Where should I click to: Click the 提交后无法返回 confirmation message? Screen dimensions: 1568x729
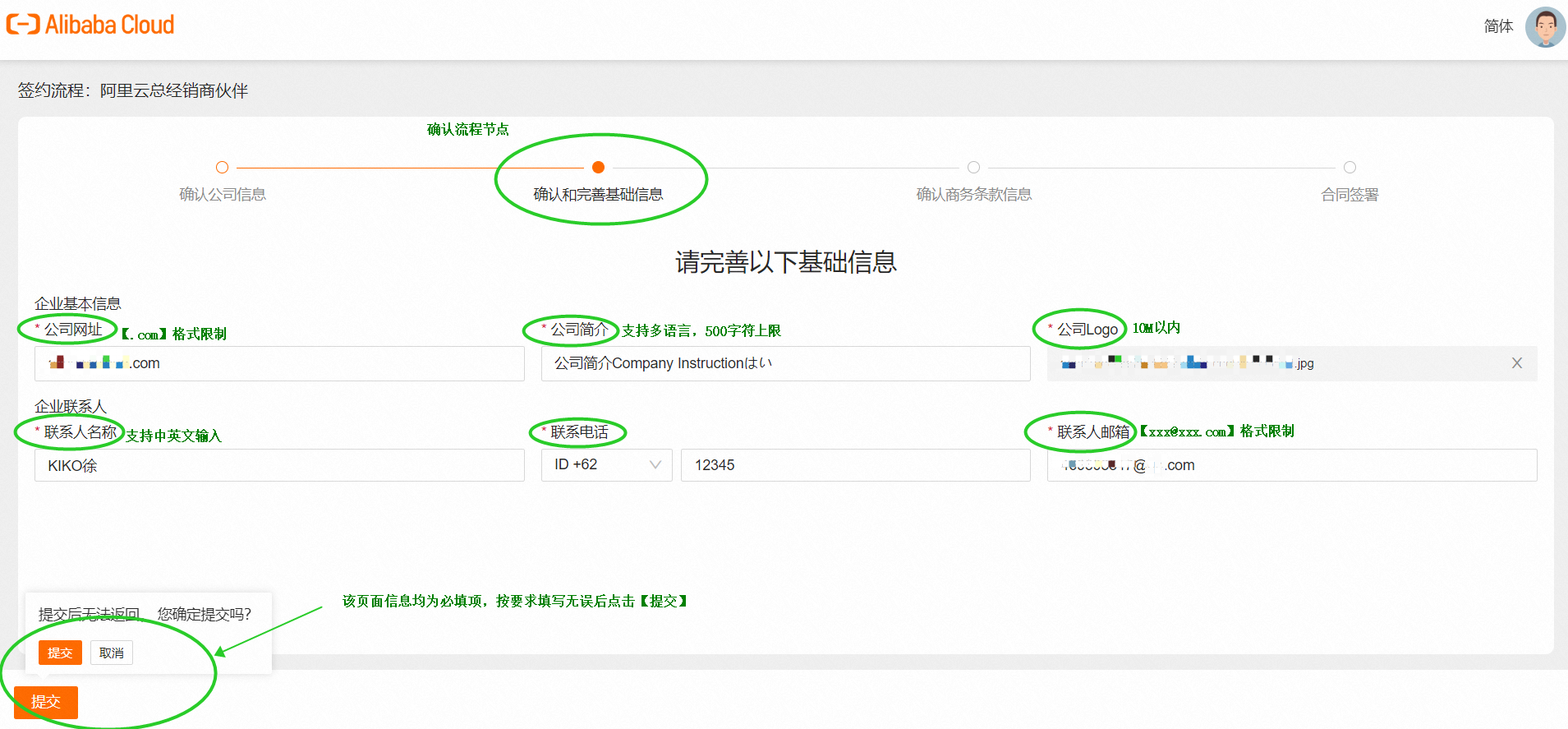point(145,614)
